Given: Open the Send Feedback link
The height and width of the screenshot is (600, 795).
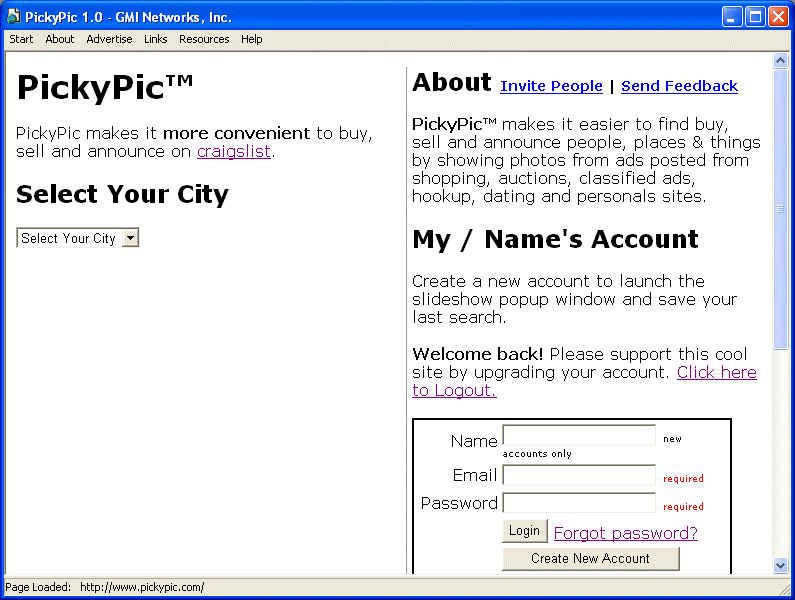Looking at the screenshot, I should 679,86.
